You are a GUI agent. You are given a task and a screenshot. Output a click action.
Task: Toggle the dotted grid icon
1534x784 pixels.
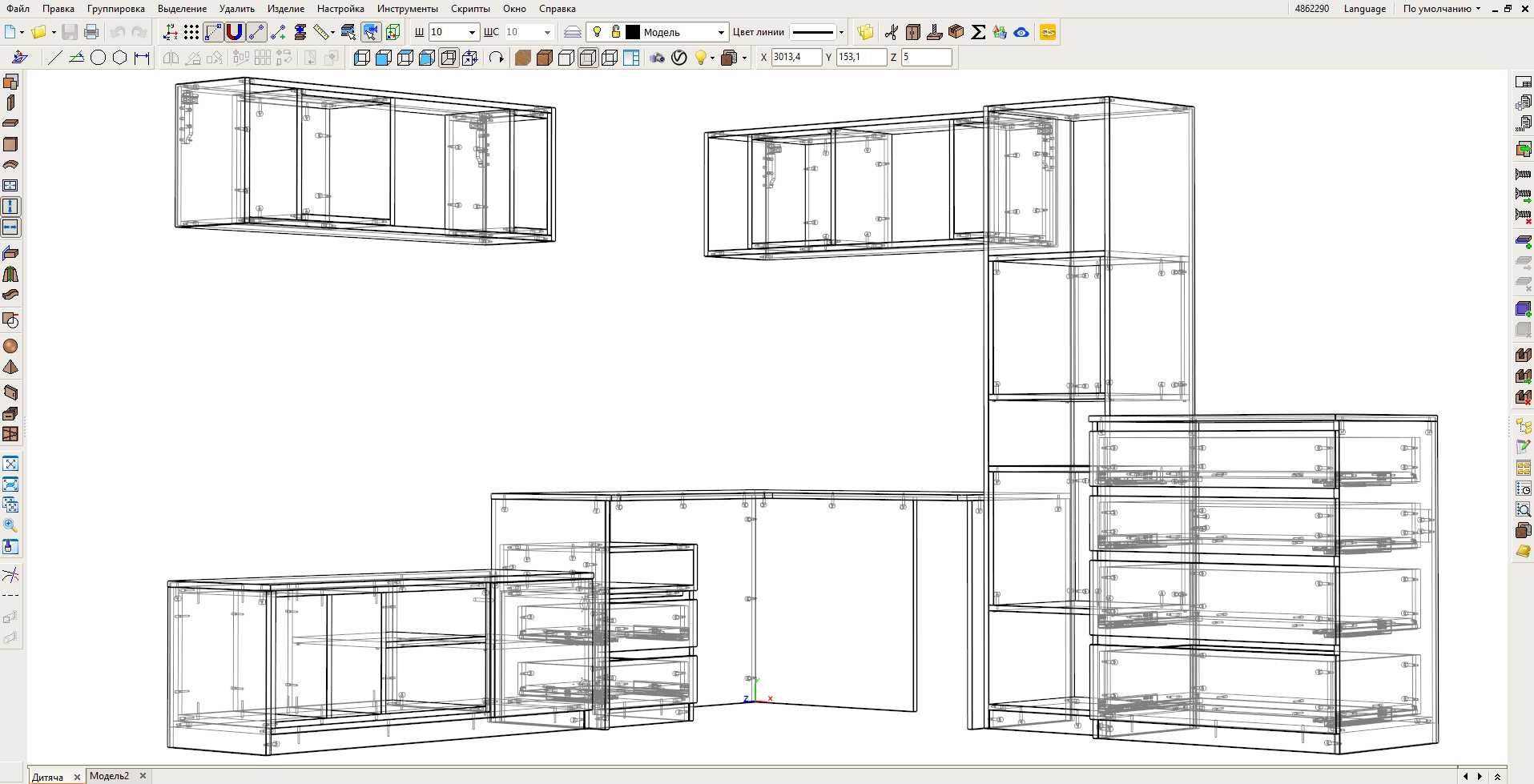[x=191, y=32]
